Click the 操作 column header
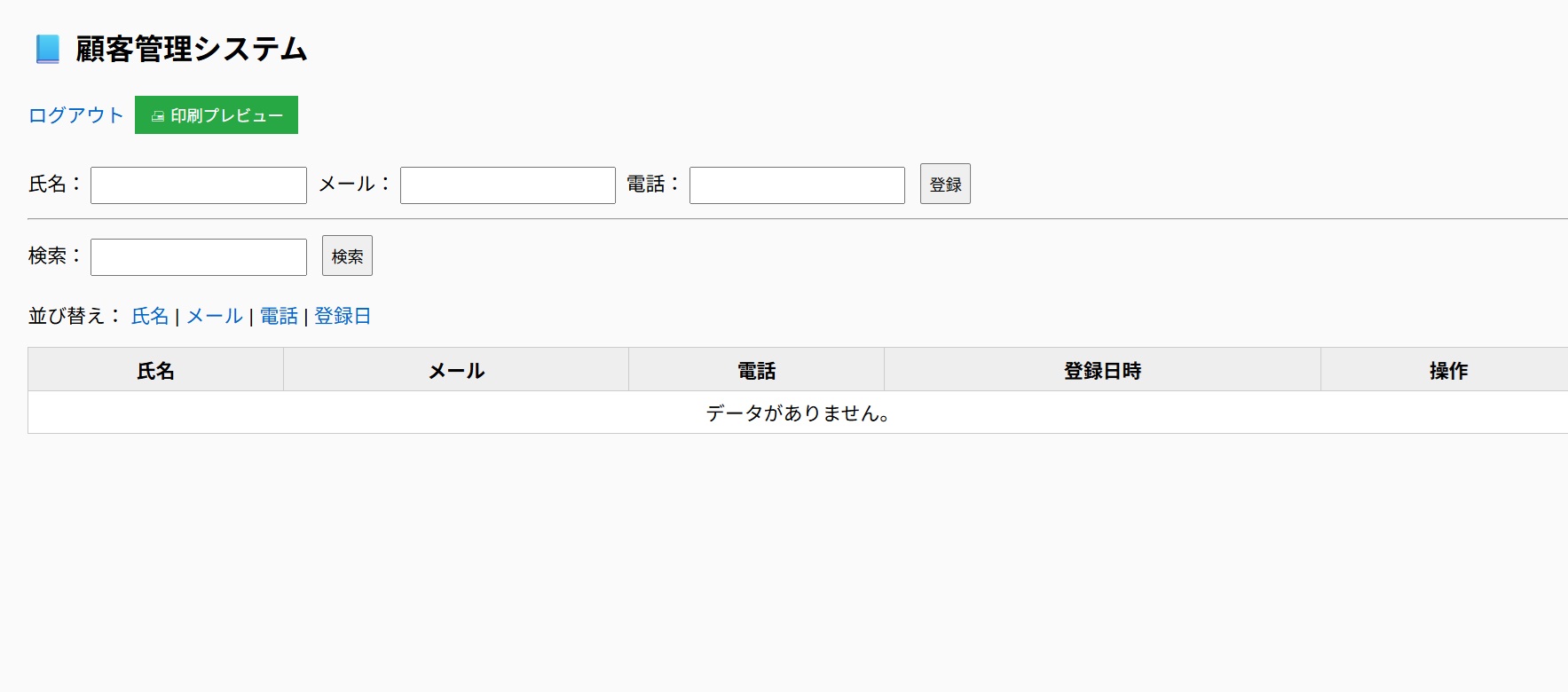Screen dimensions: 1568x692 (x=1448, y=371)
